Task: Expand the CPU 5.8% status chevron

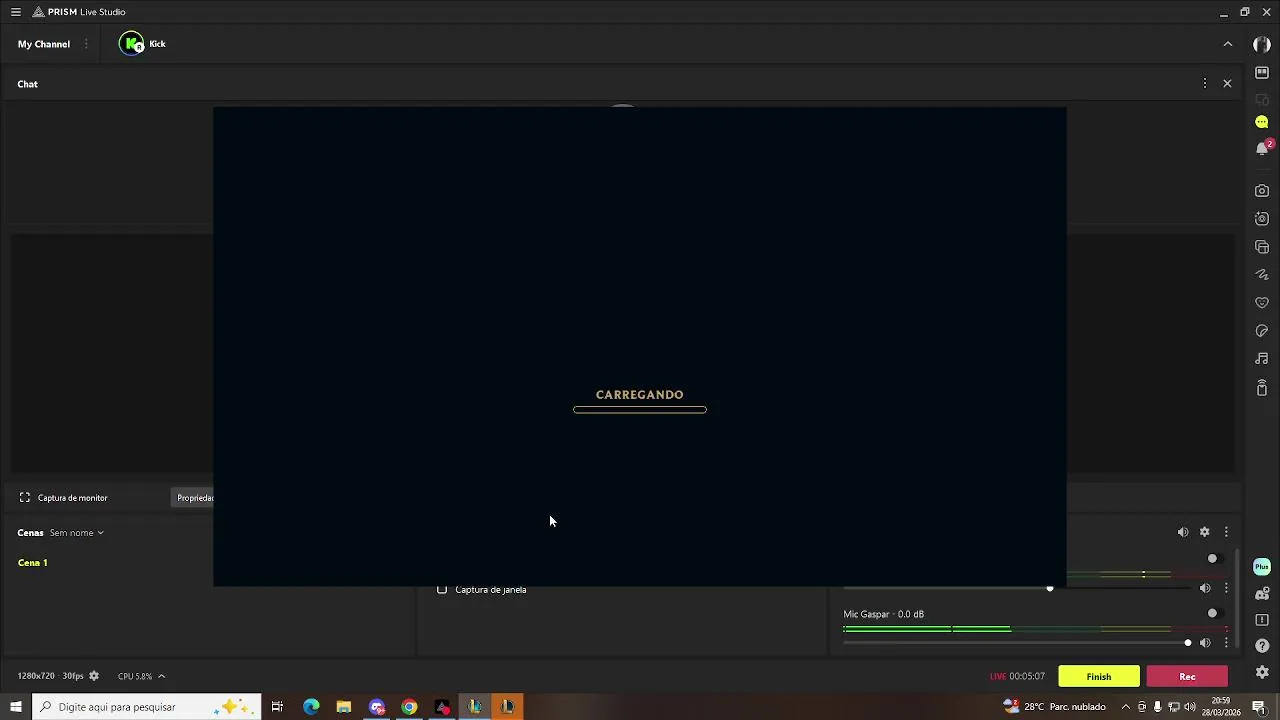Action: (x=161, y=677)
